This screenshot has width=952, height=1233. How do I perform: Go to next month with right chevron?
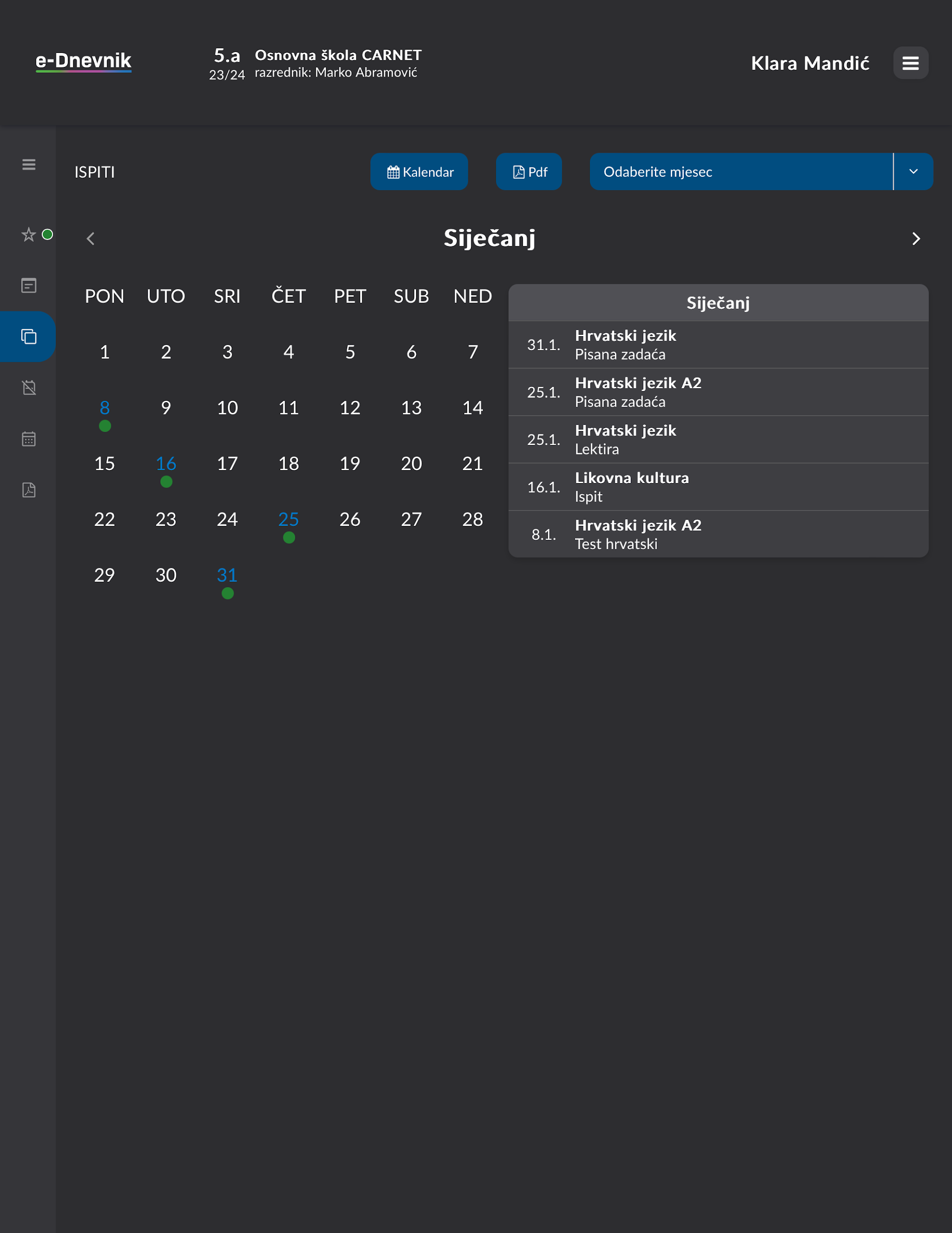pos(915,239)
